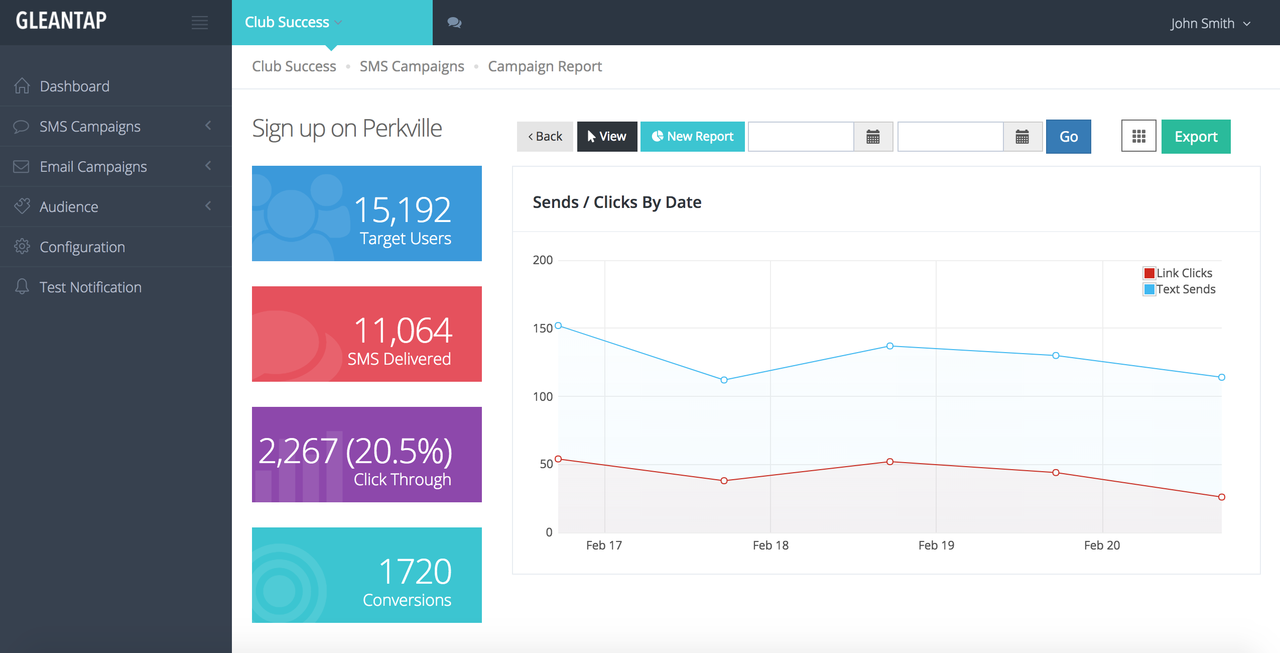Toggle sidebar with hamburger menu icon
Image resolution: width=1280 pixels, height=653 pixels.
point(200,23)
